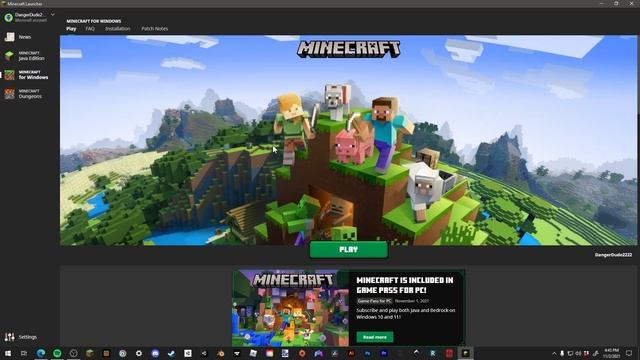Open the Installation tab

coord(118,29)
